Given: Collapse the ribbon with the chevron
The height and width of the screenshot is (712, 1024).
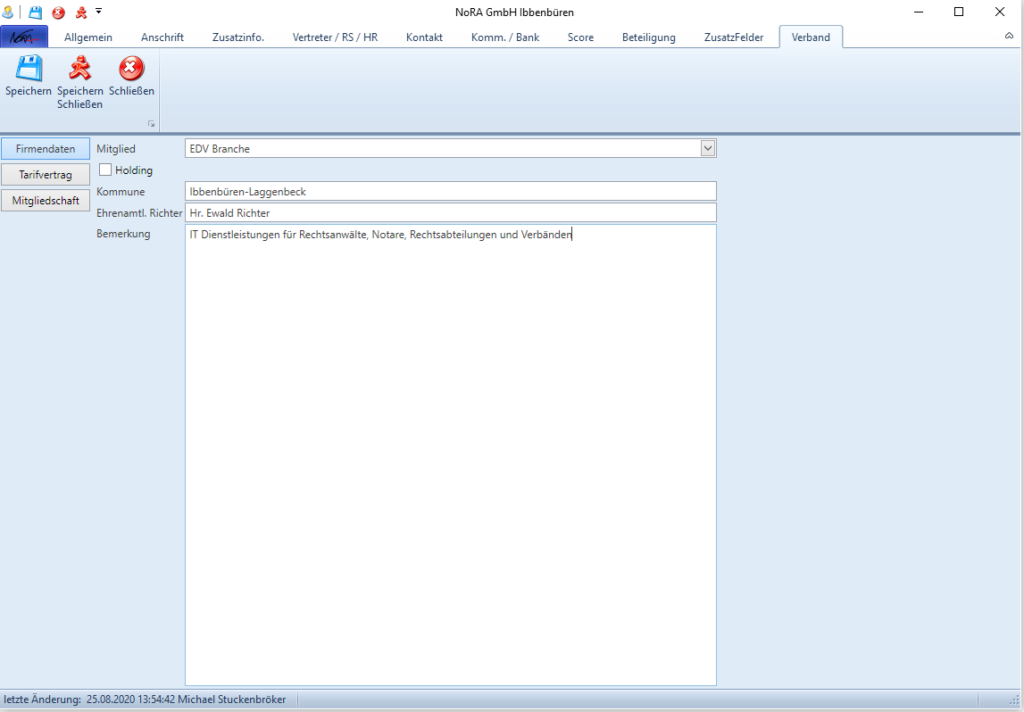Looking at the screenshot, I should click(x=1008, y=36).
